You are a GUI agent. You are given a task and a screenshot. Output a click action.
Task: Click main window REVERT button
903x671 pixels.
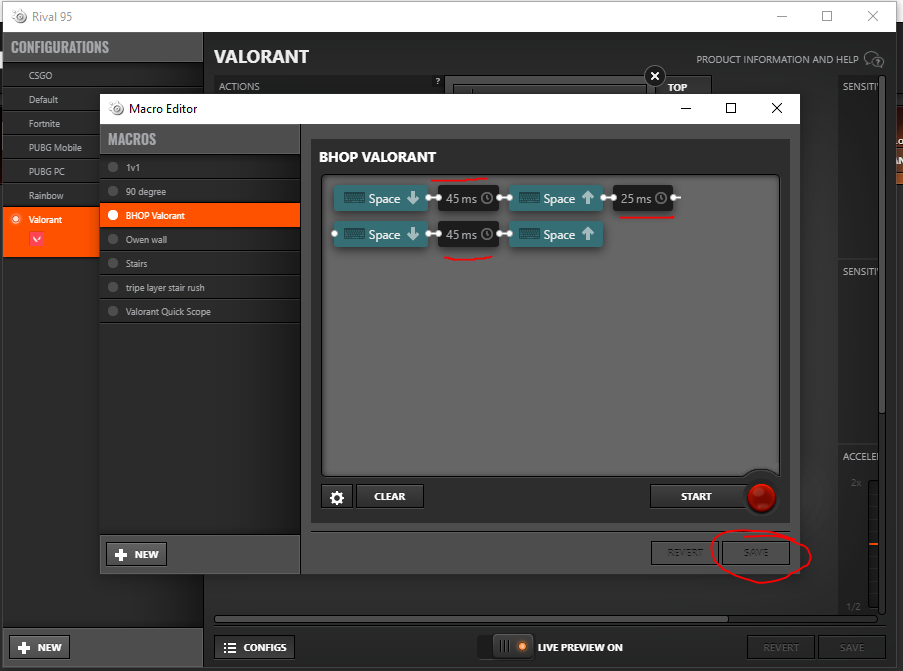pyautogui.click(x=781, y=647)
